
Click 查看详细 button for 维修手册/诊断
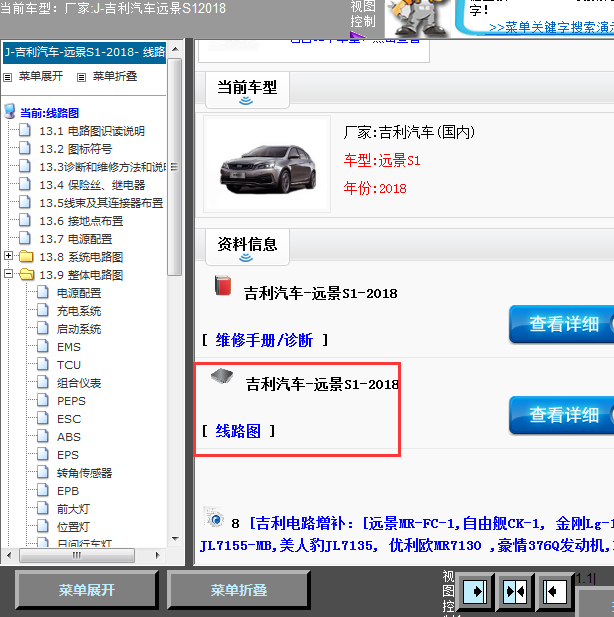(x=562, y=324)
